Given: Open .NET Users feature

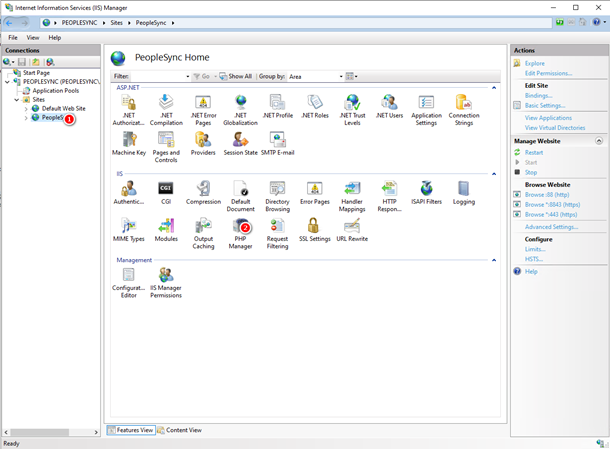Looking at the screenshot, I should click(389, 106).
